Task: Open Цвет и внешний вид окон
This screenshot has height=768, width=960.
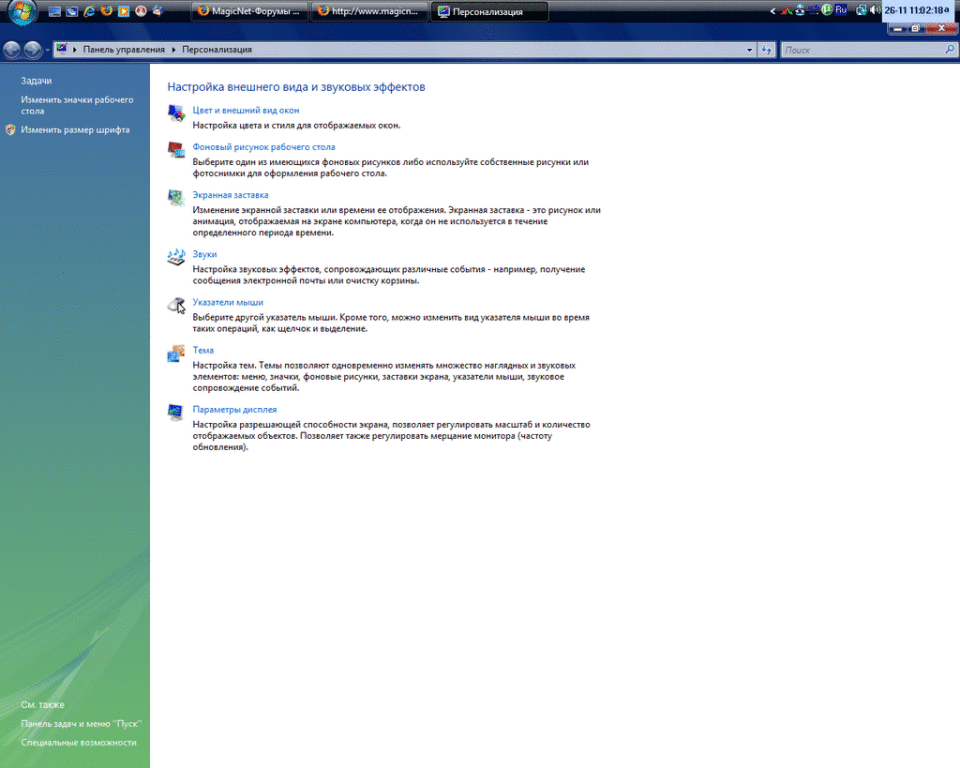Action: 246,110
